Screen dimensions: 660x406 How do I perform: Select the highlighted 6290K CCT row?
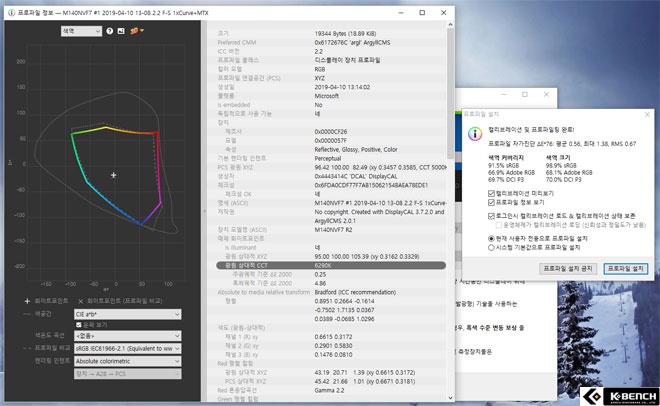[x=331, y=265]
